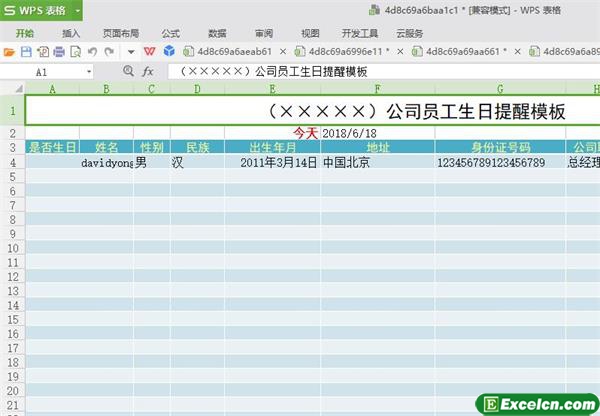
Task: Click the red WPS home icon
Action: pos(150,51)
